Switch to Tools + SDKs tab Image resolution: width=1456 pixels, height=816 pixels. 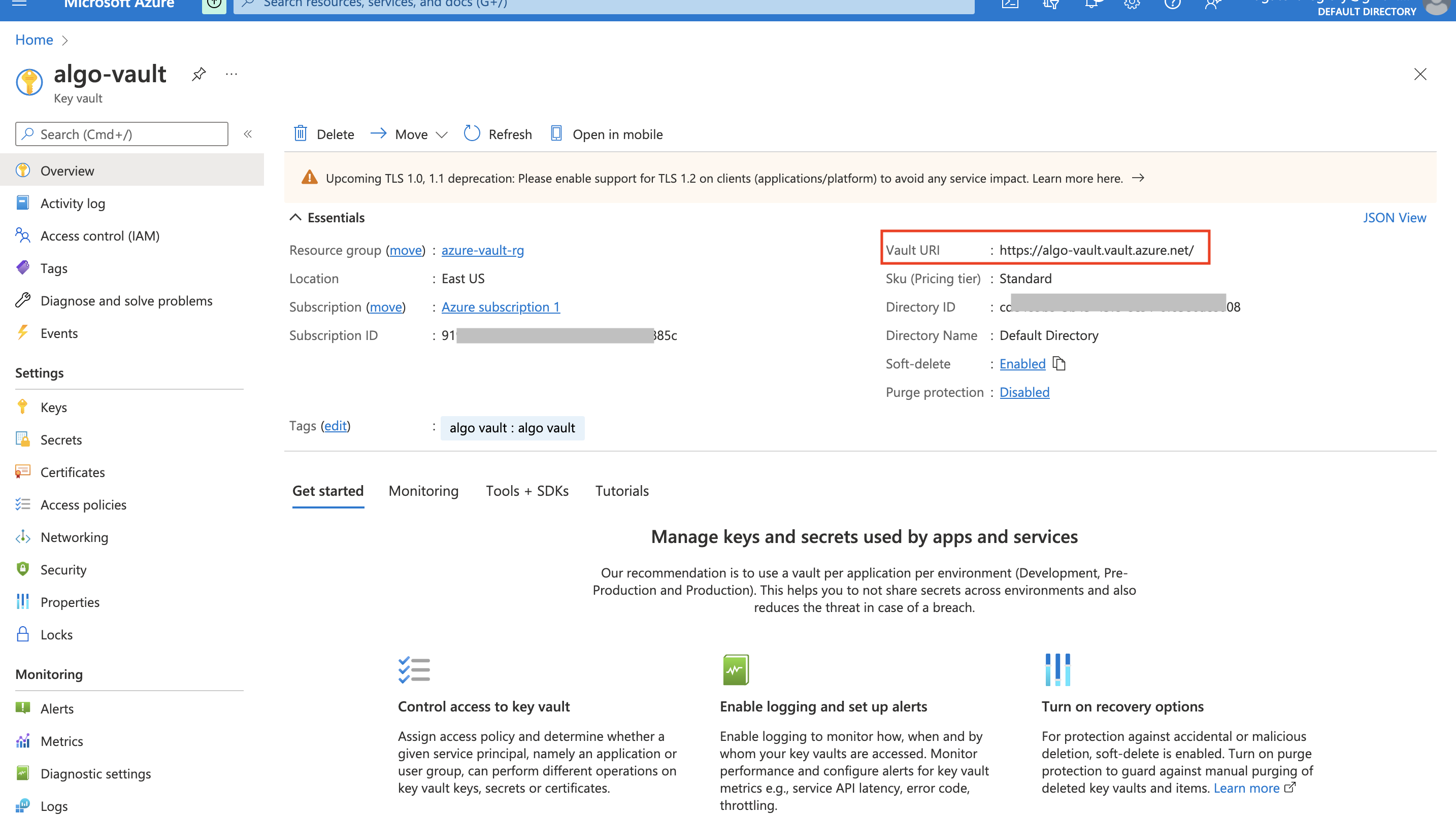(527, 491)
